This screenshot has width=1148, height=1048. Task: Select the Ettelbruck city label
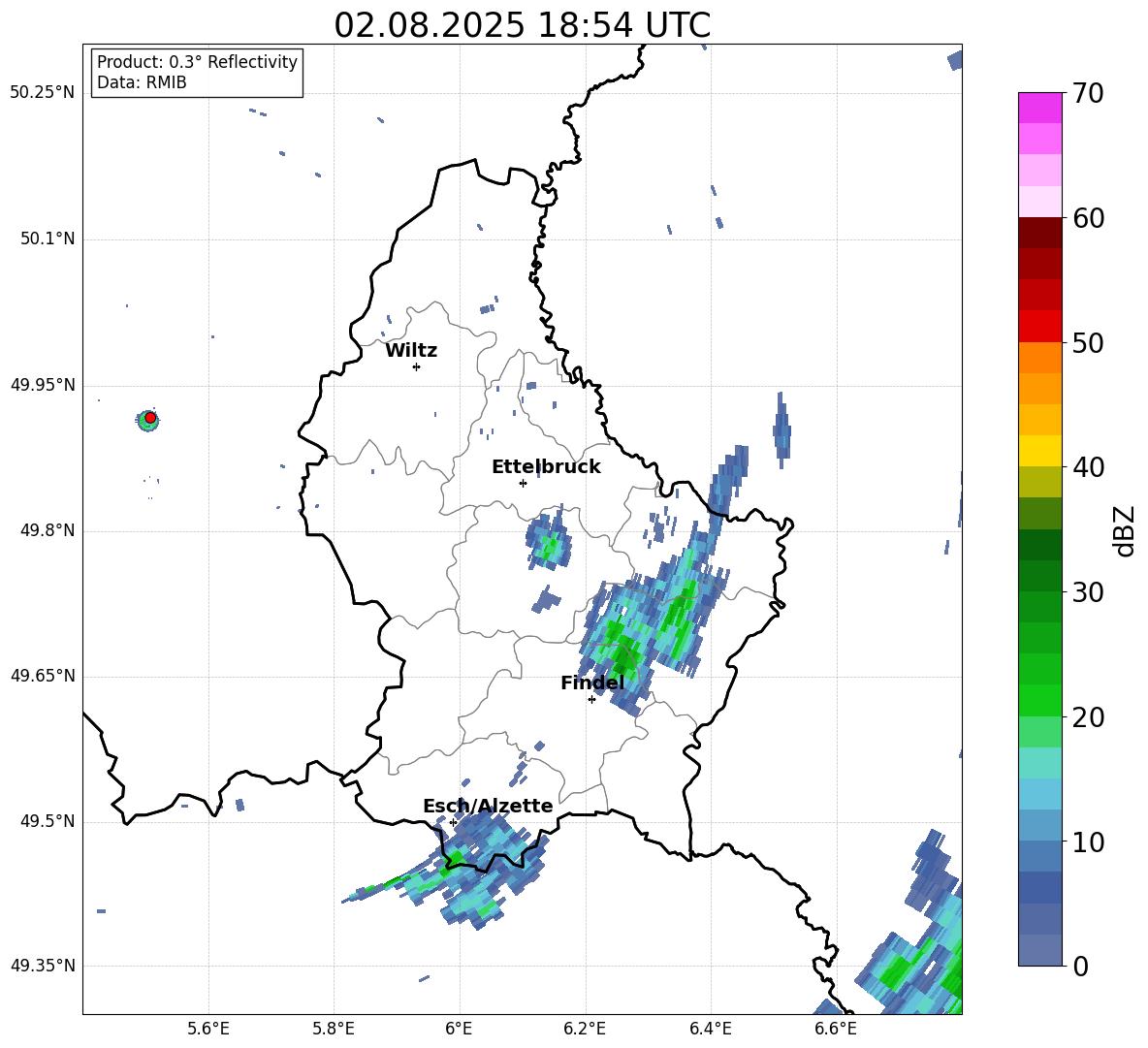pyautogui.click(x=546, y=467)
